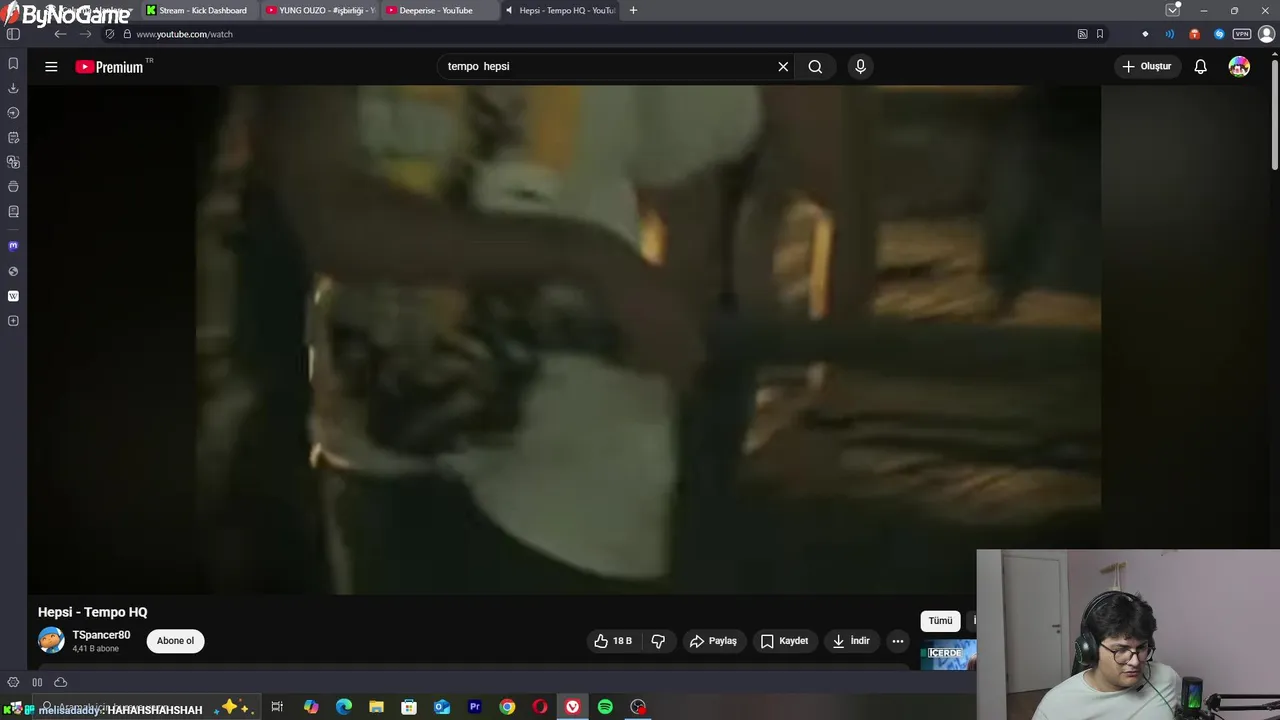Open more actions three-dot menu
This screenshot has width=1280, height=720.
click(898, 641)
